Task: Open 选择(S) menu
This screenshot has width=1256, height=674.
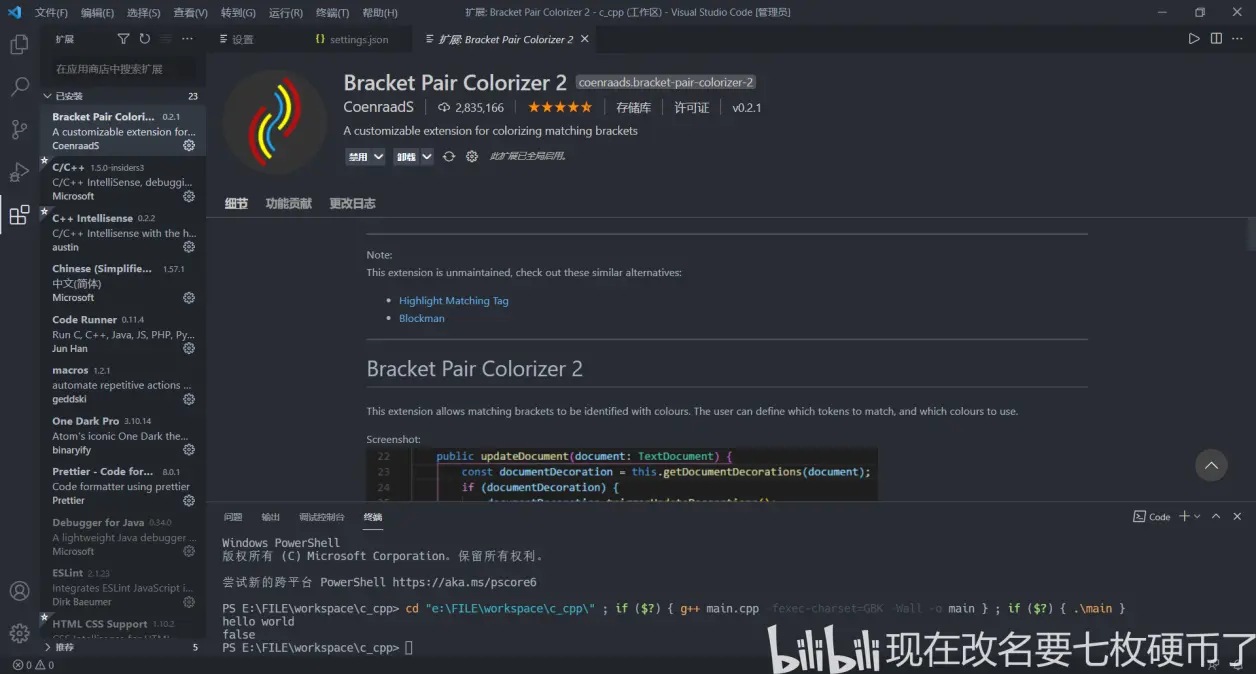Action: pyautogui.click(x=144, y=13)
